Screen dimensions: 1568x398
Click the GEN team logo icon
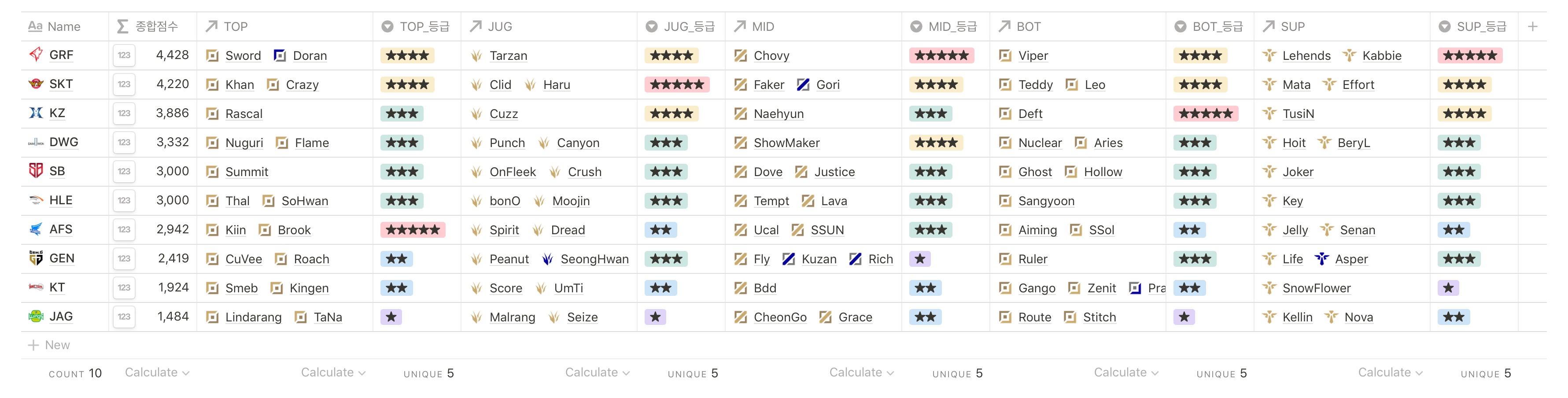36,258
